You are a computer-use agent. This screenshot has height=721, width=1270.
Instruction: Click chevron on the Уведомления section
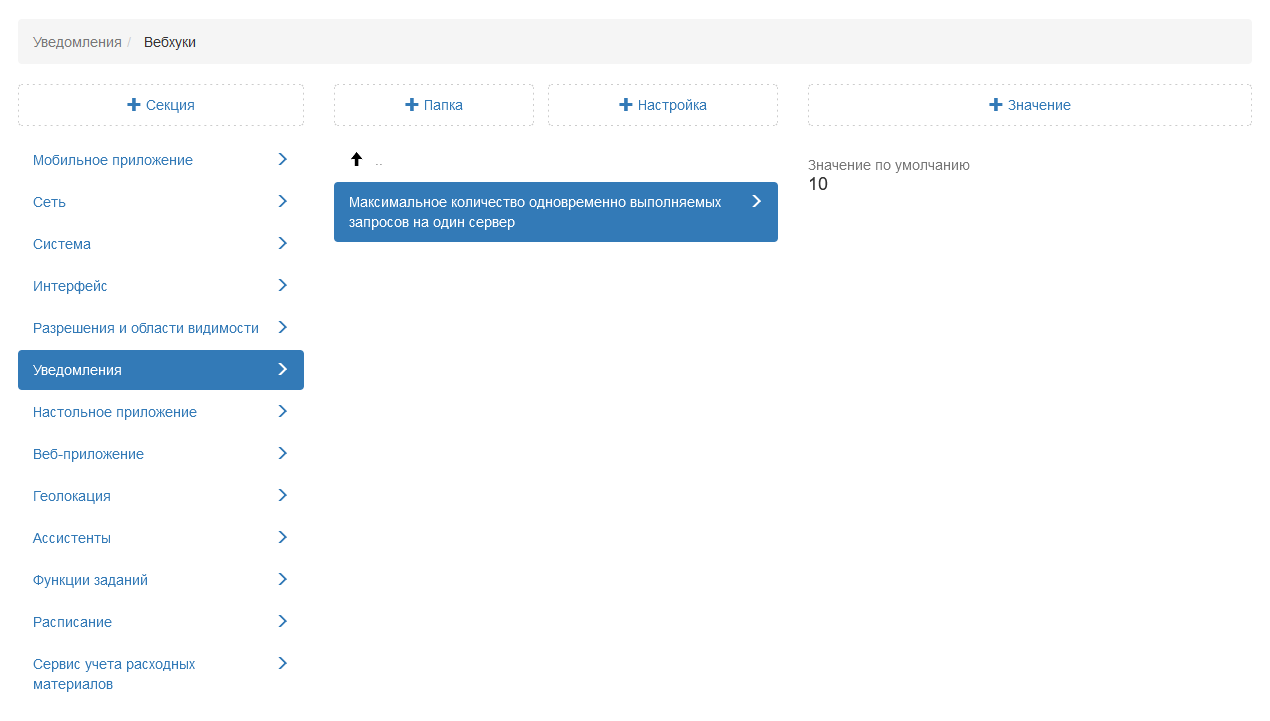[282, 370]
